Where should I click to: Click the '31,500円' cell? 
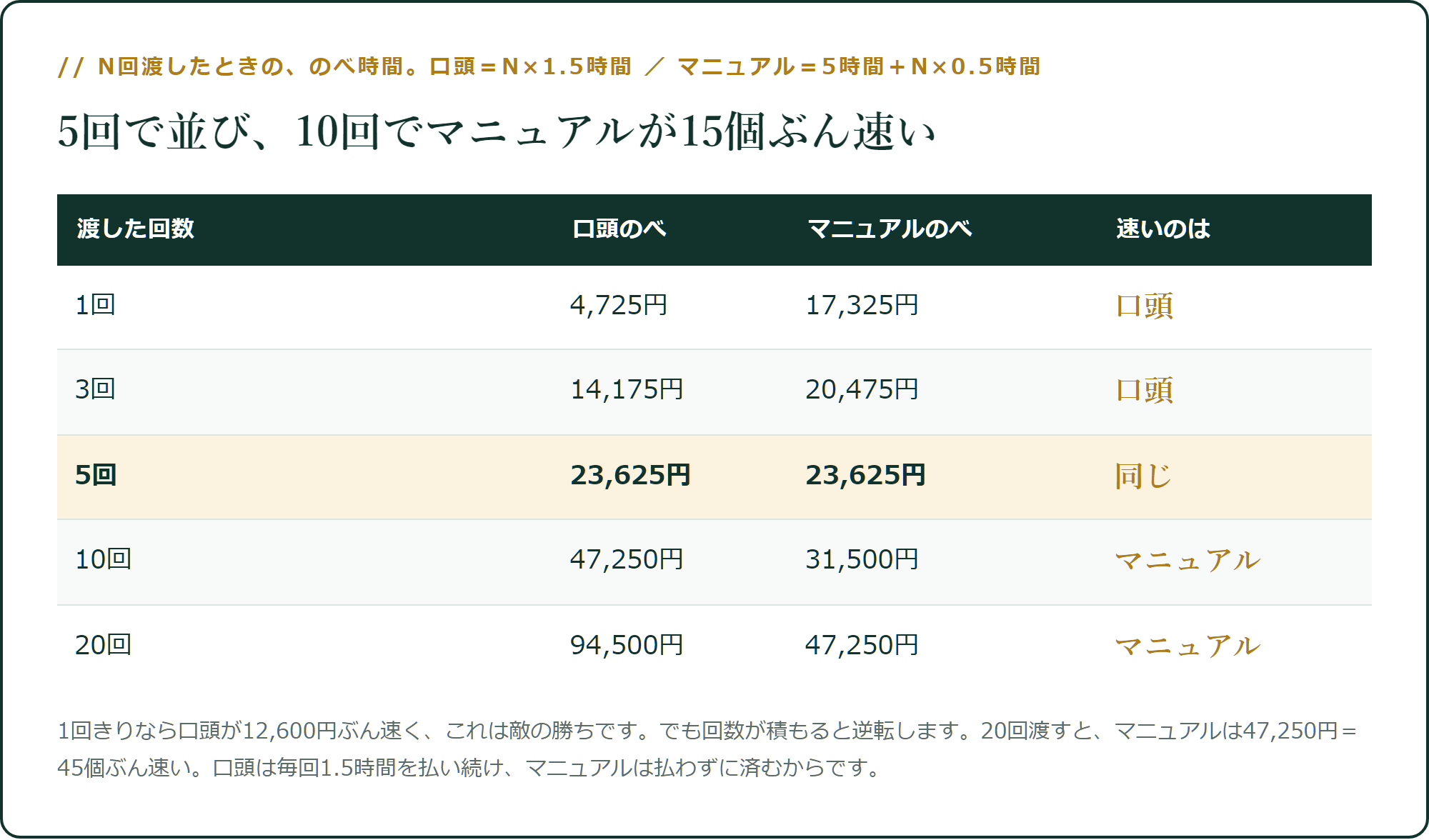[862, 559]
